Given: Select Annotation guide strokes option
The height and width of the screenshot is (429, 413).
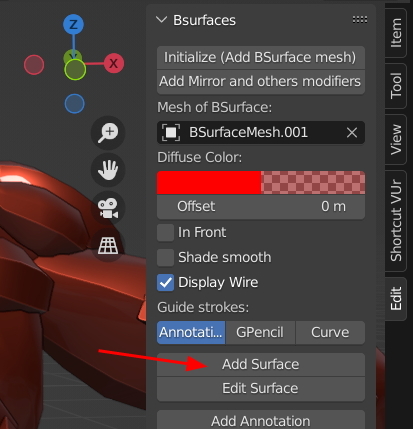Looking at the screenshot, I should click(x=191, y=333).
